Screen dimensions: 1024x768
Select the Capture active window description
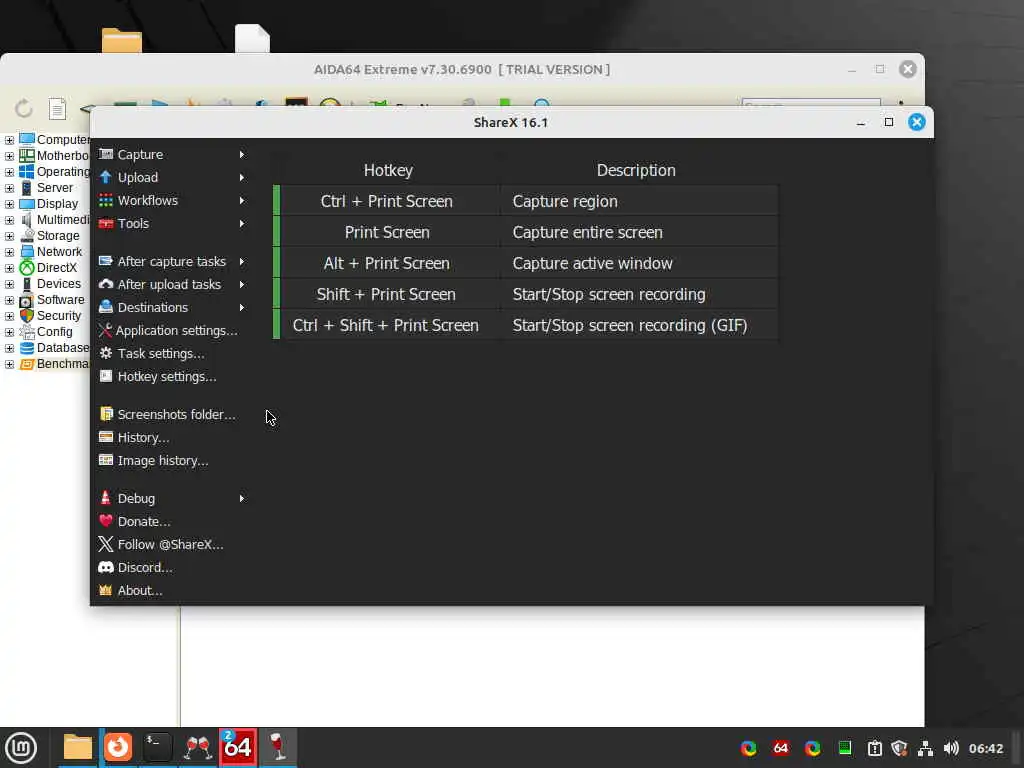592,263
